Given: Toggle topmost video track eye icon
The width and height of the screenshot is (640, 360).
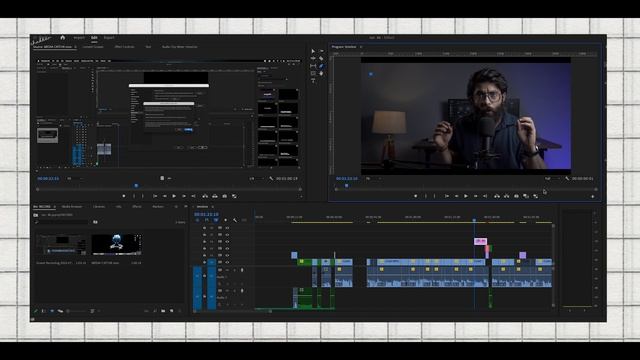Looking at the screenshot, I should click(x=227, y=228).
